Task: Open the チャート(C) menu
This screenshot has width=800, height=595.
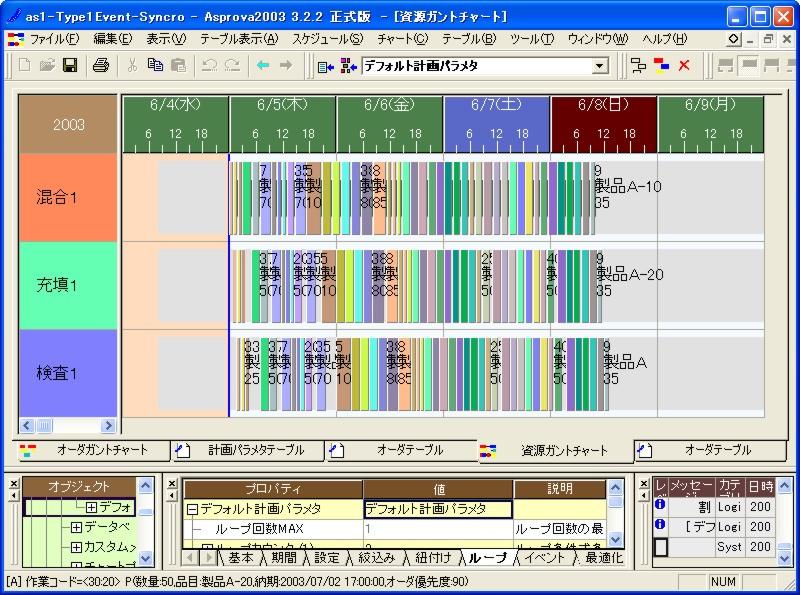Action: 403,39
